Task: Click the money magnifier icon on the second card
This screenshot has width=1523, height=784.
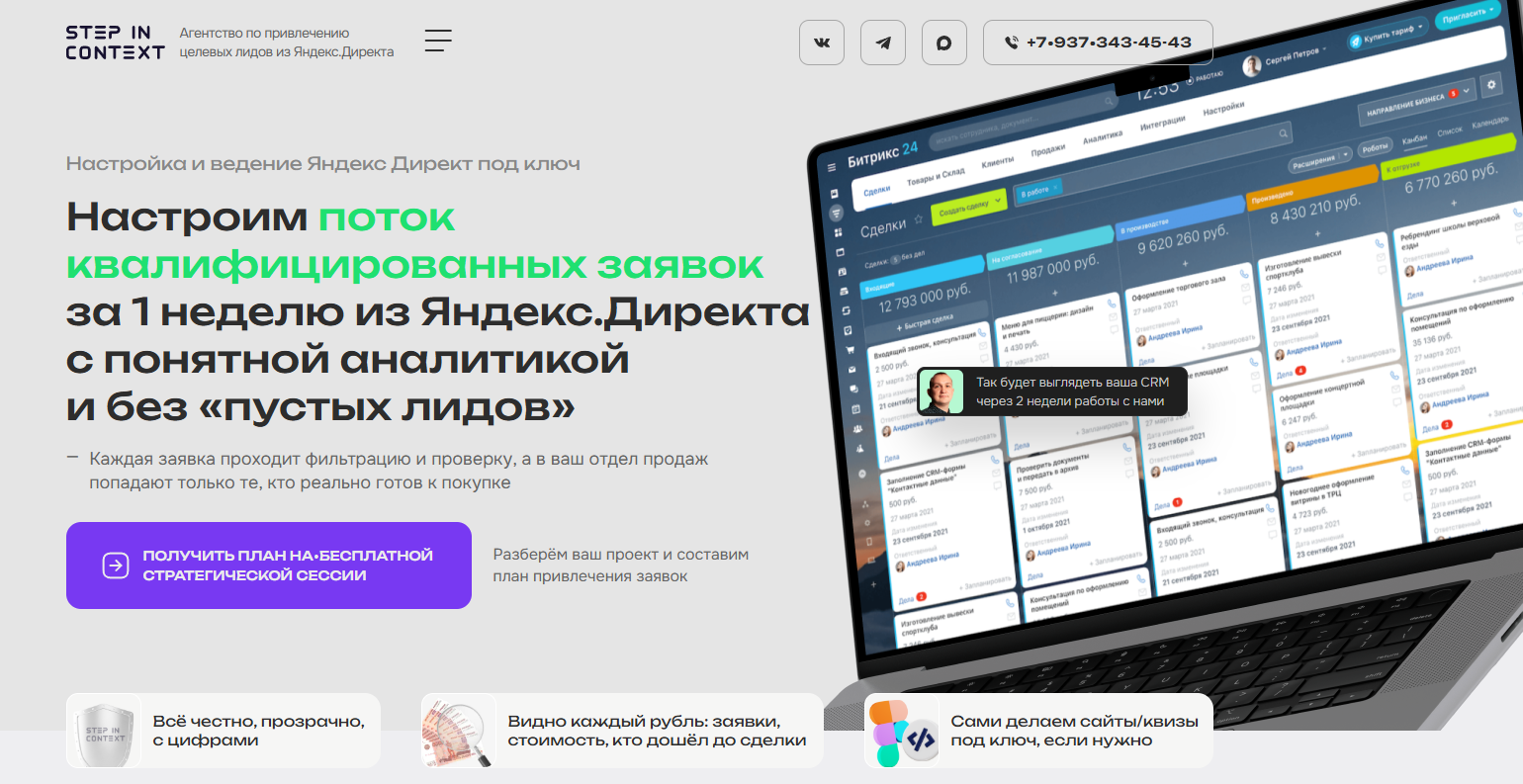Action: coord(458,732)
